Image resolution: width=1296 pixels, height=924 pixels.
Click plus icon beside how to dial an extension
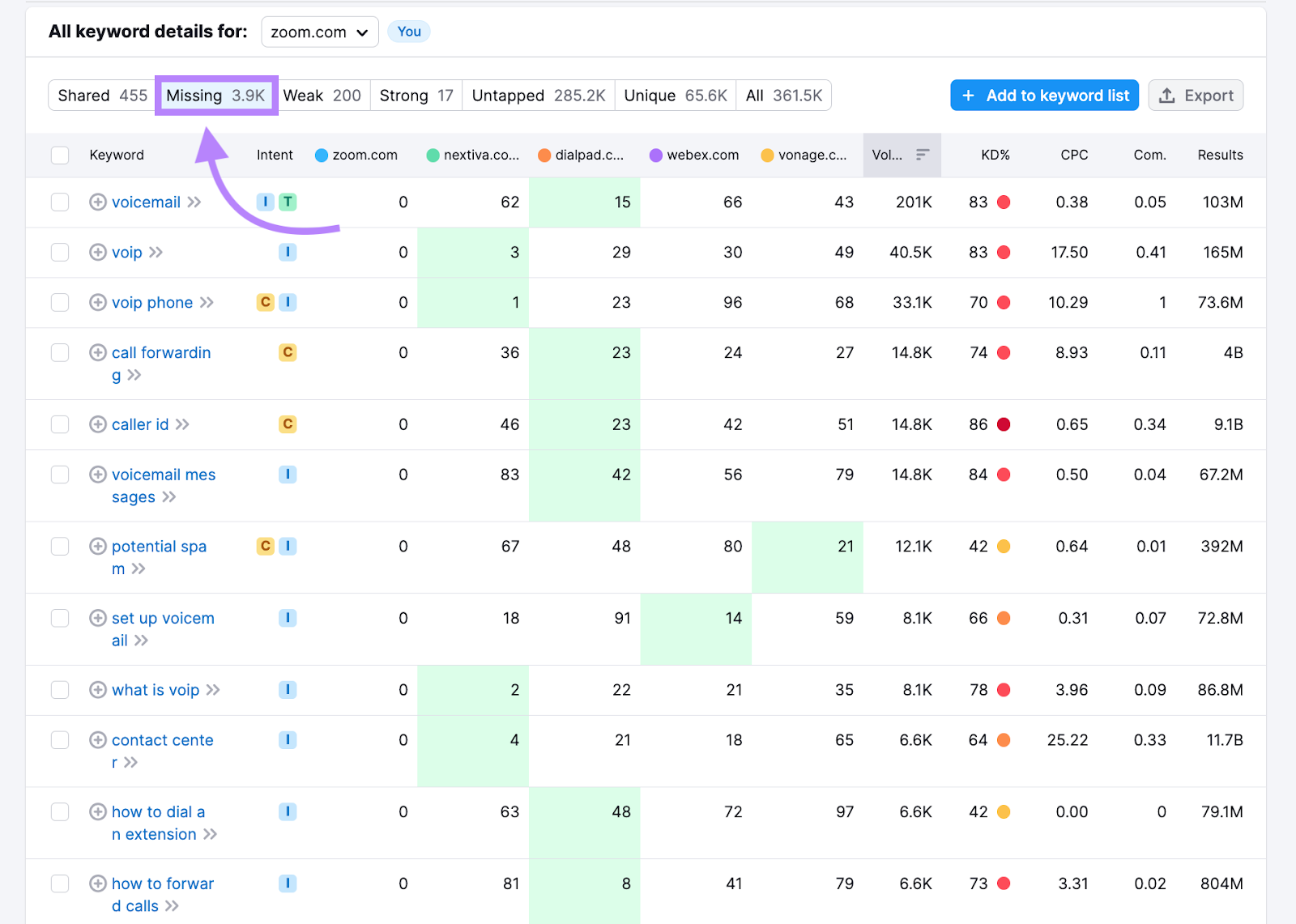coord(98,811)
